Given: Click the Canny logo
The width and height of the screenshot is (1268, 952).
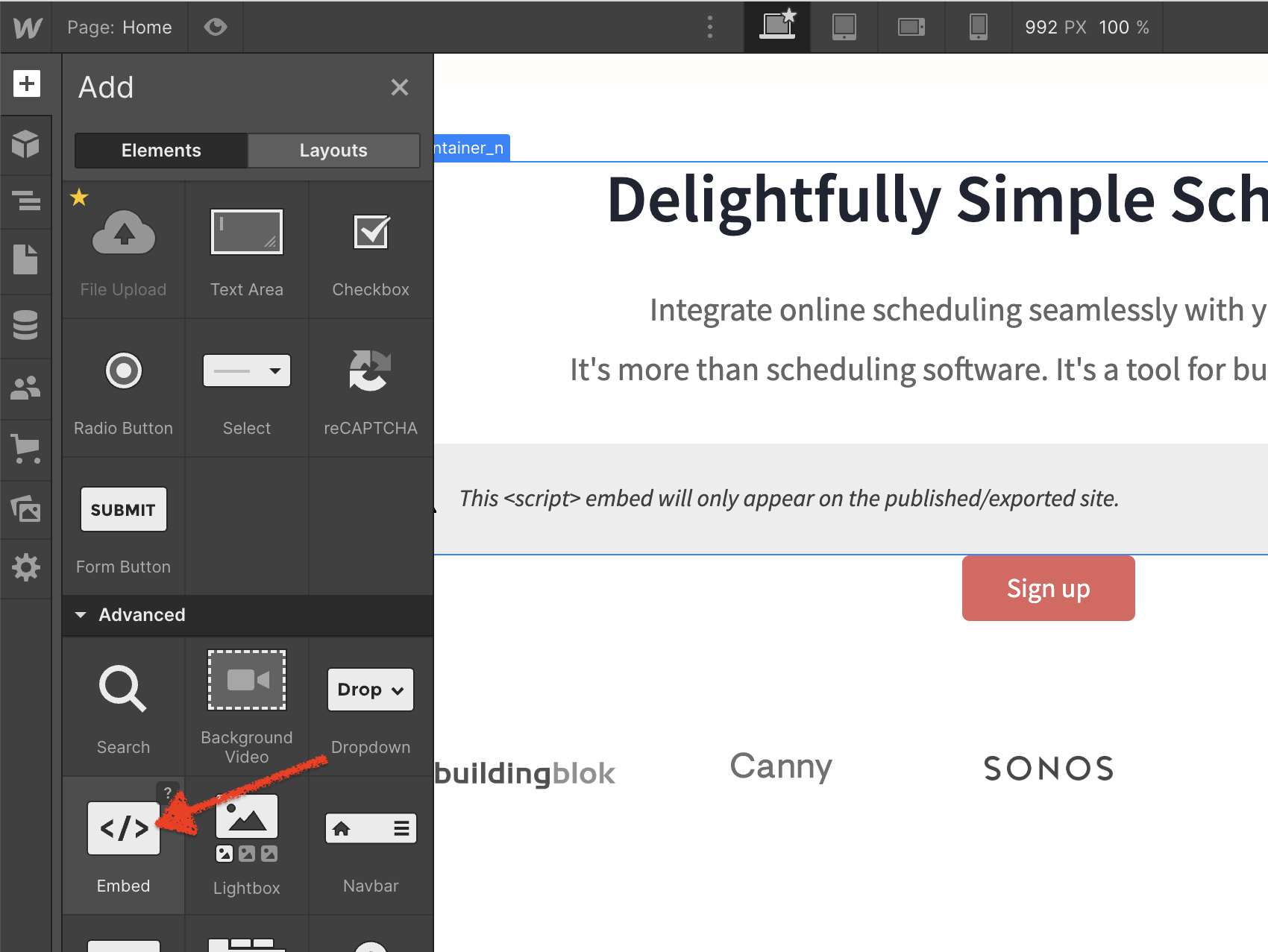Looking at the screenshot, I should tap(781, 766).
